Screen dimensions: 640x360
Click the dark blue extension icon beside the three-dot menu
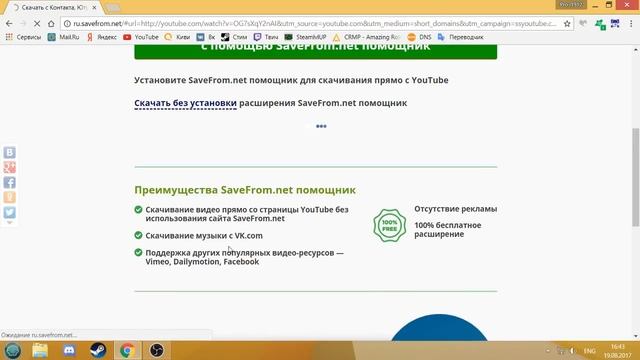coord(615,24)
